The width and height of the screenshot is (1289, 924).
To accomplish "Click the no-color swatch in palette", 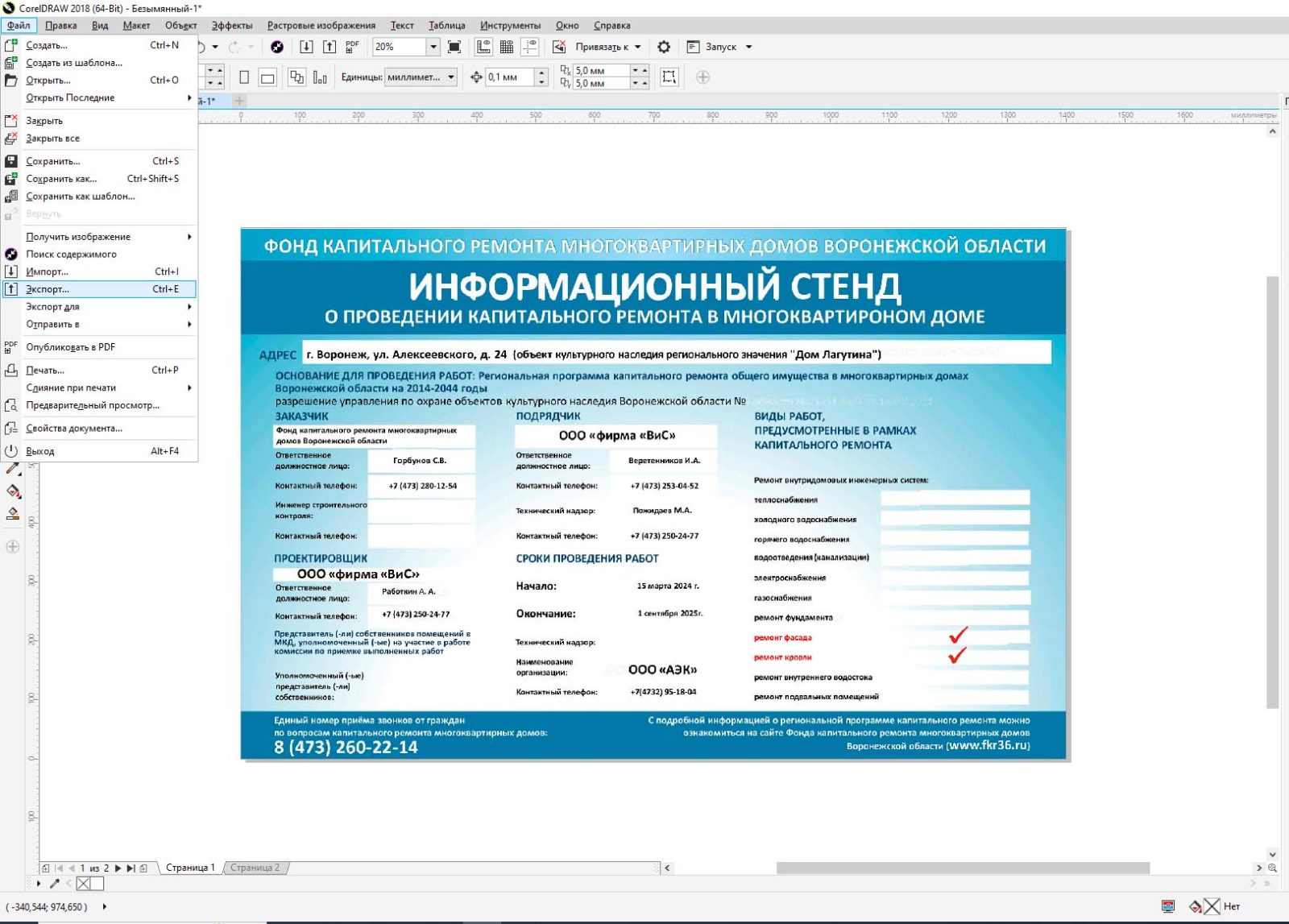I will (84, 884).
